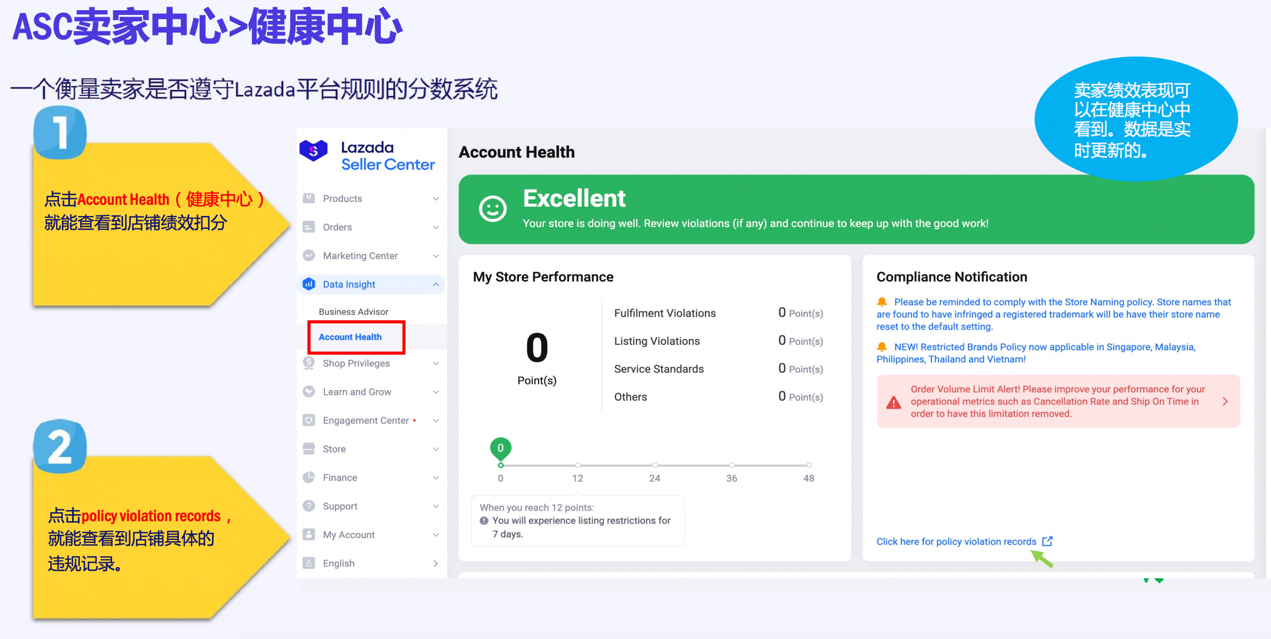Click the English language icon
The width and height of the screenshot is (1271, 639).
(x=309, y=563)
